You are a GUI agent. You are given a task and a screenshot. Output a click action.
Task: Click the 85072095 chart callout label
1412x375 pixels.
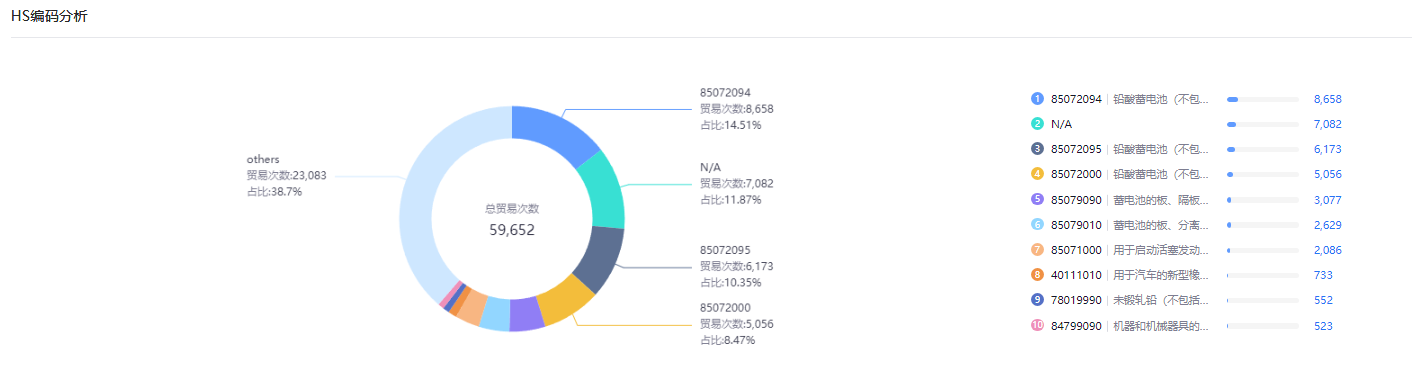coord(725,250)
